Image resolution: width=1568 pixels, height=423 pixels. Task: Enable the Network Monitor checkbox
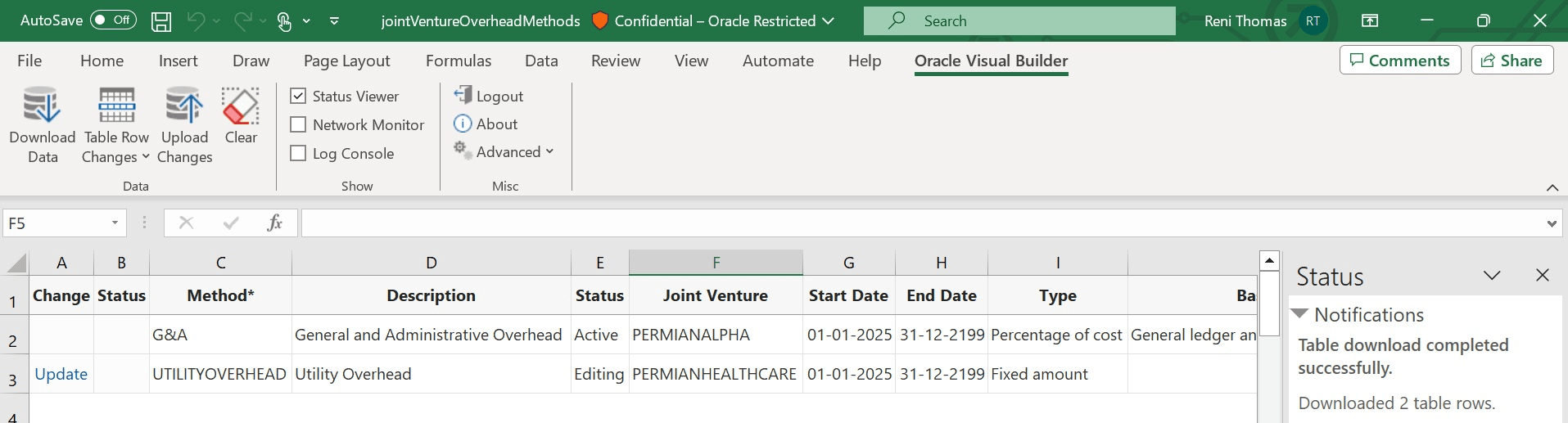coord(299,125)
